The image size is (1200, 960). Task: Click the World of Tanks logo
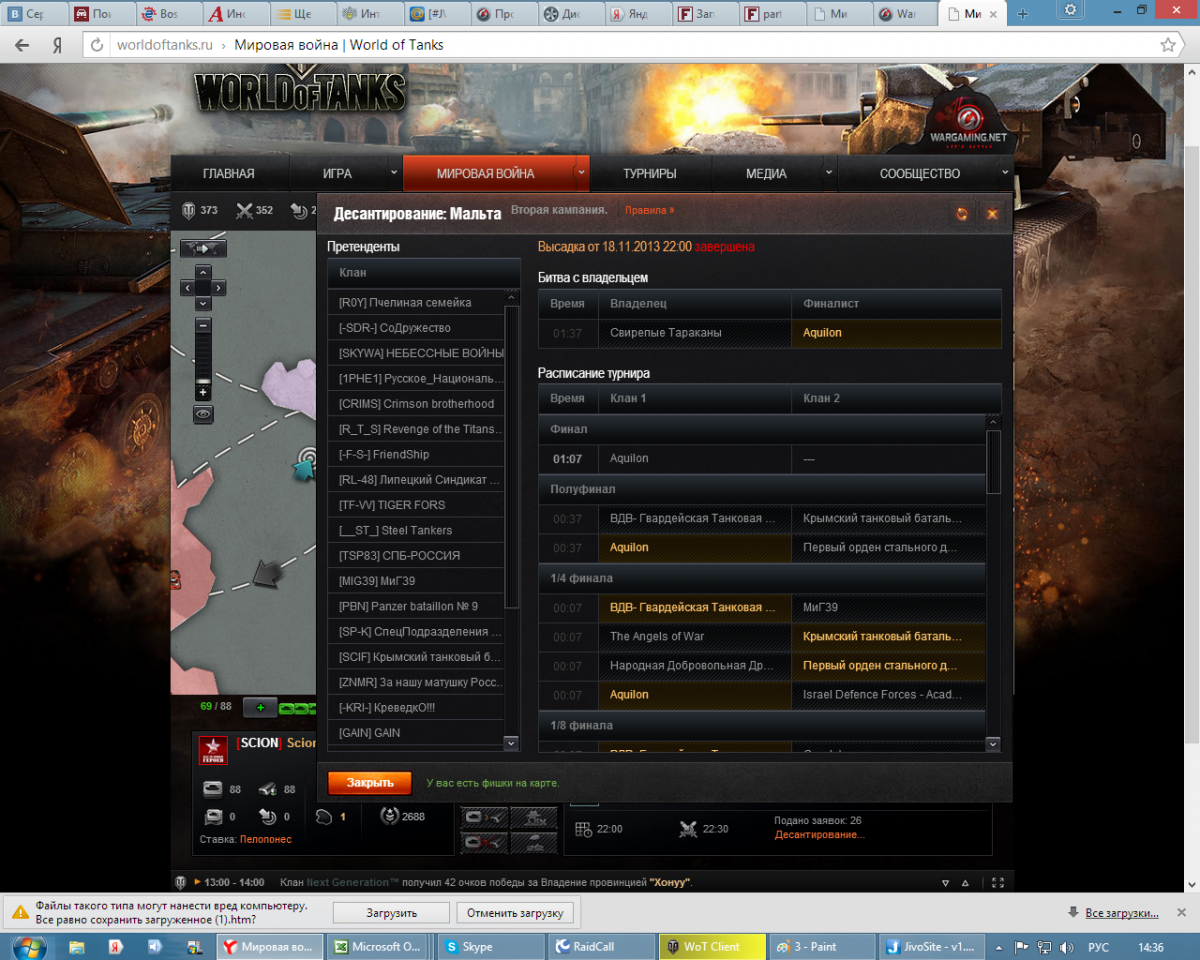click(300, 92)
